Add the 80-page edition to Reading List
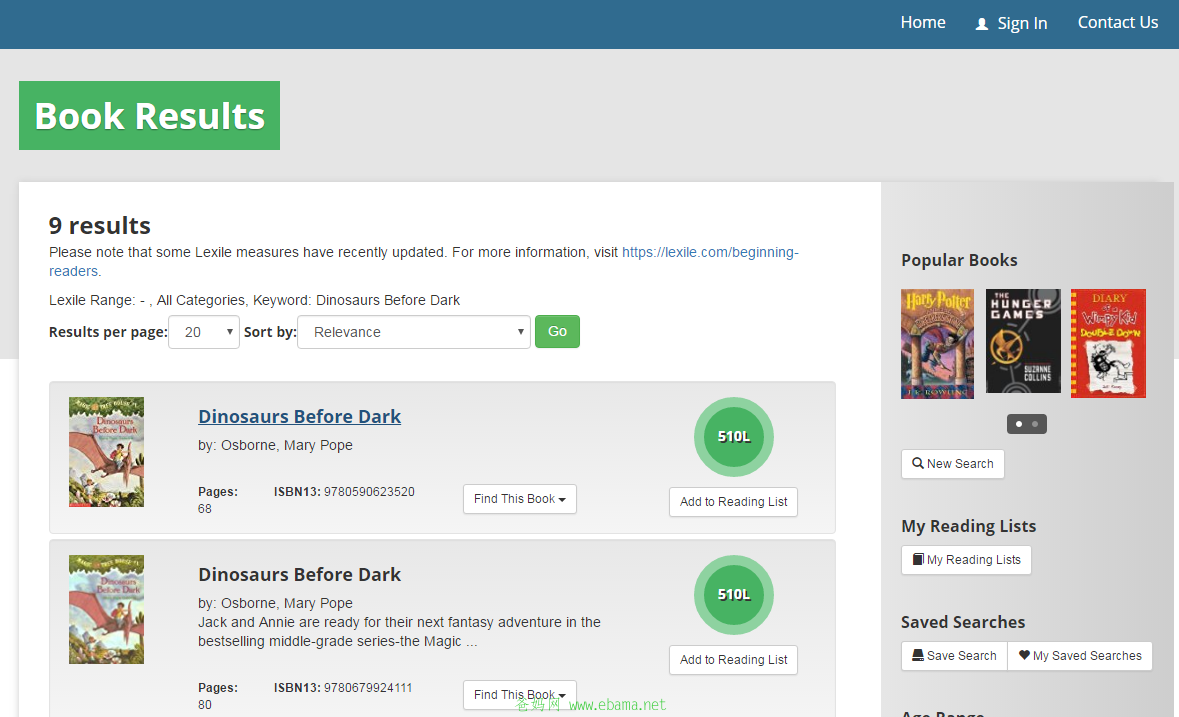The image size is (1179, 717). (x=733, y=660)
